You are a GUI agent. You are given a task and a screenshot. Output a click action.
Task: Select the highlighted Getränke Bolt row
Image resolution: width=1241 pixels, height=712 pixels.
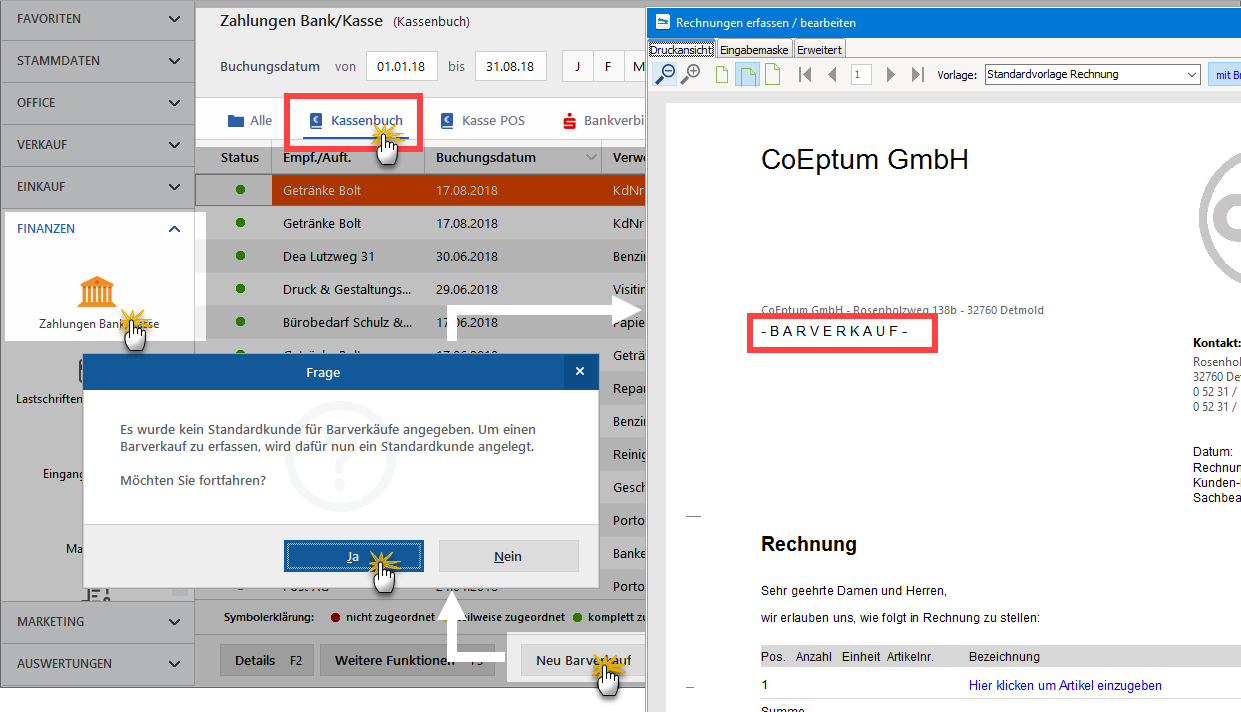click(x=420, y=190)
